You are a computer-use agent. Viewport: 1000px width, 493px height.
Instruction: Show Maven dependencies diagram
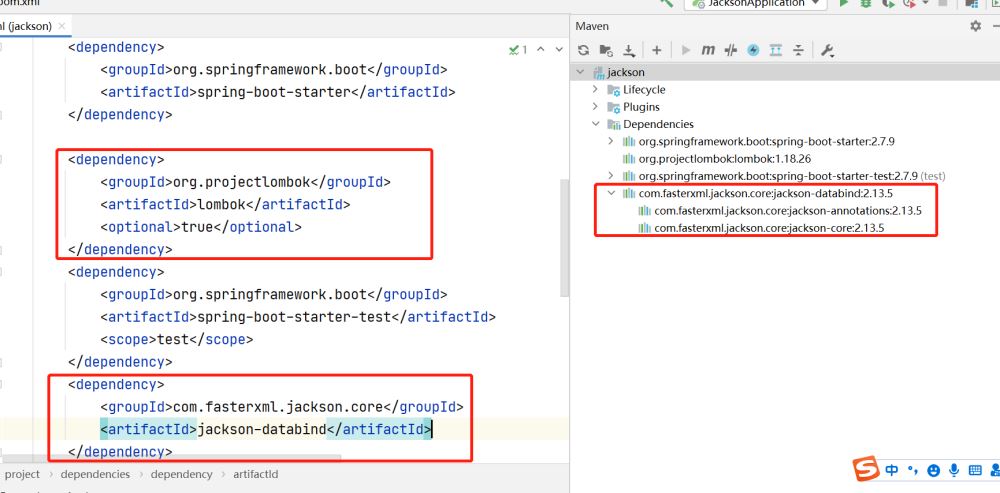(x=776, y=50)
